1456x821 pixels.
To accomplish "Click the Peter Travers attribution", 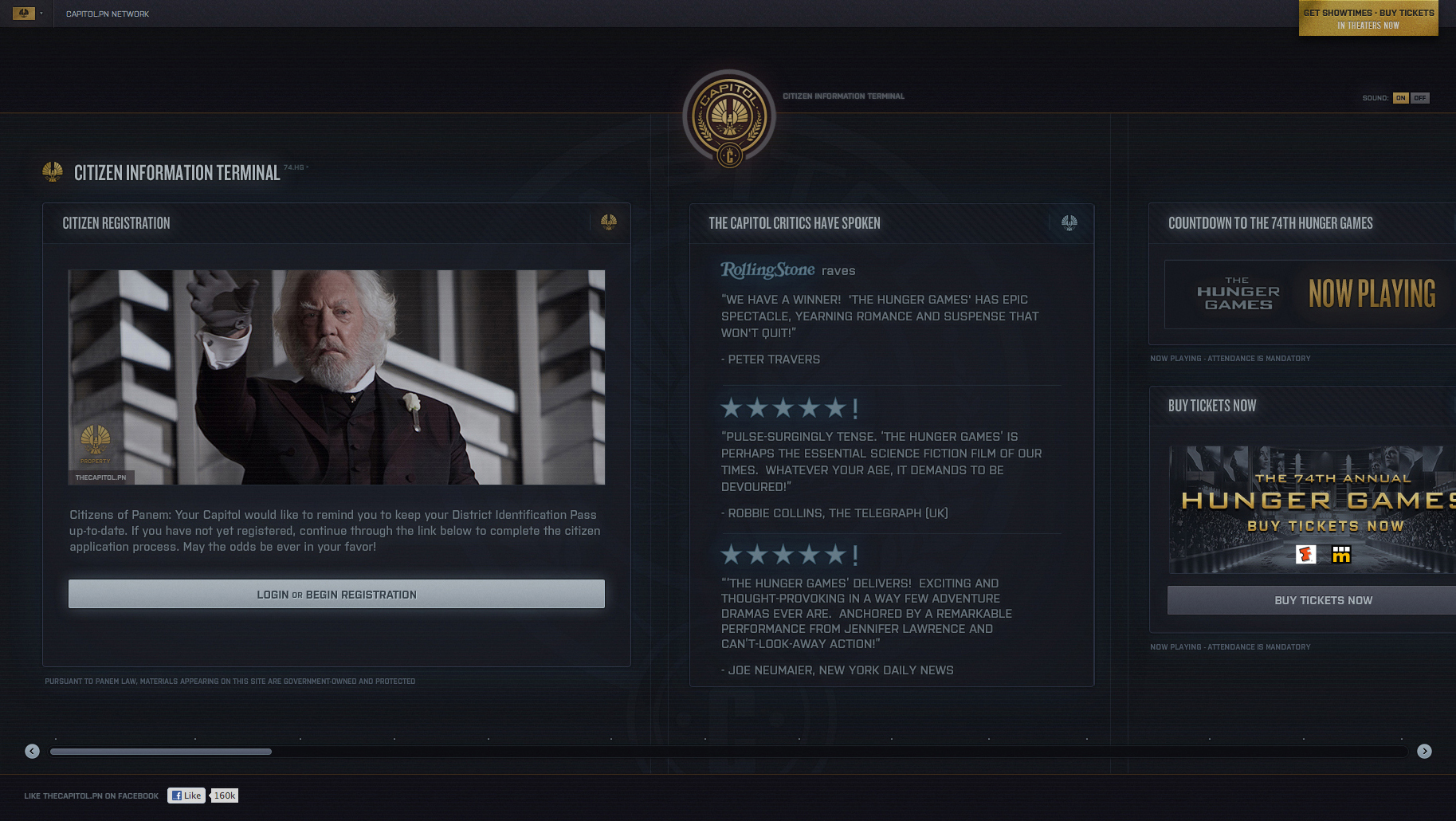I will coord(771,359).
